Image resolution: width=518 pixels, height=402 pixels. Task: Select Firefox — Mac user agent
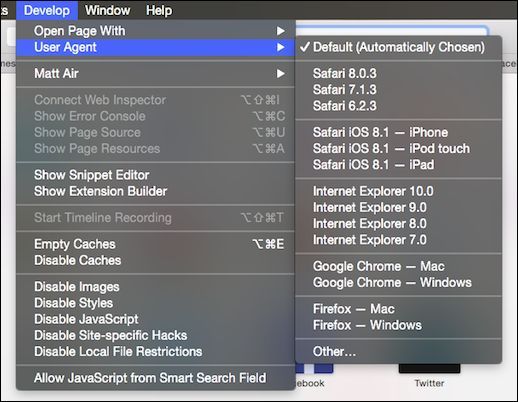(x=398, y=309)
